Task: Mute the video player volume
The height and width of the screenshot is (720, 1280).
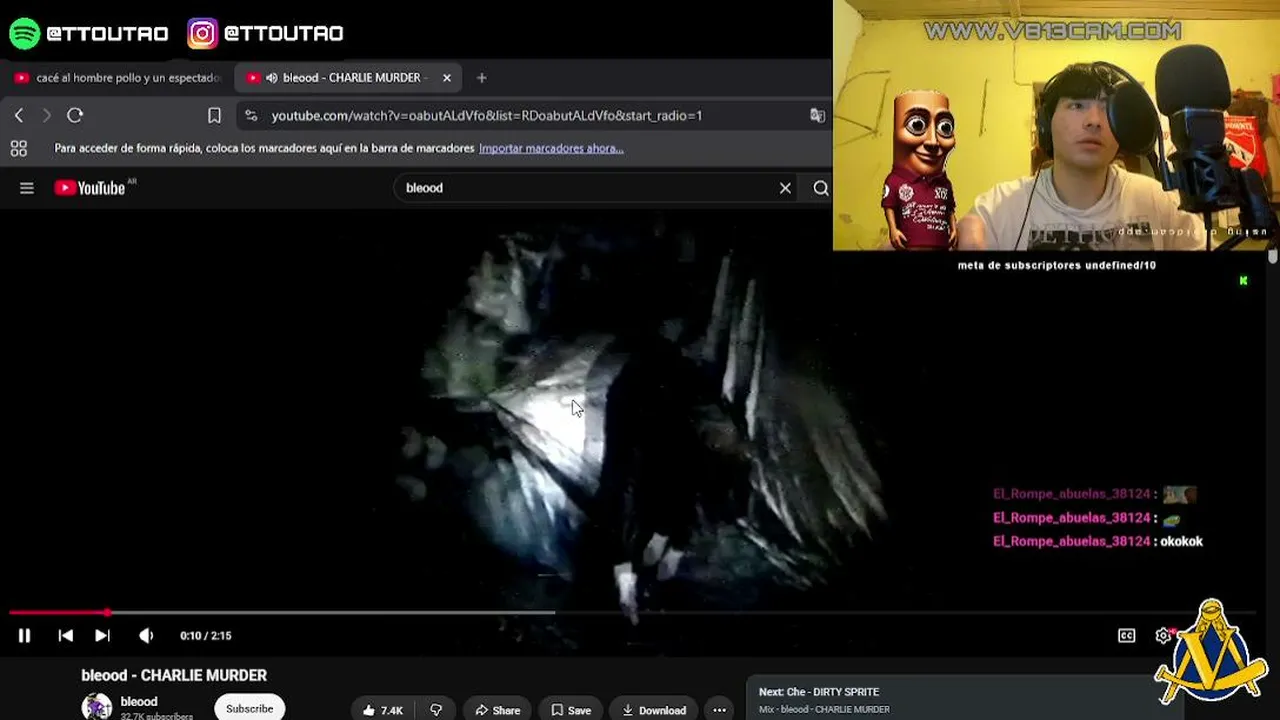Action: (146, 635)
